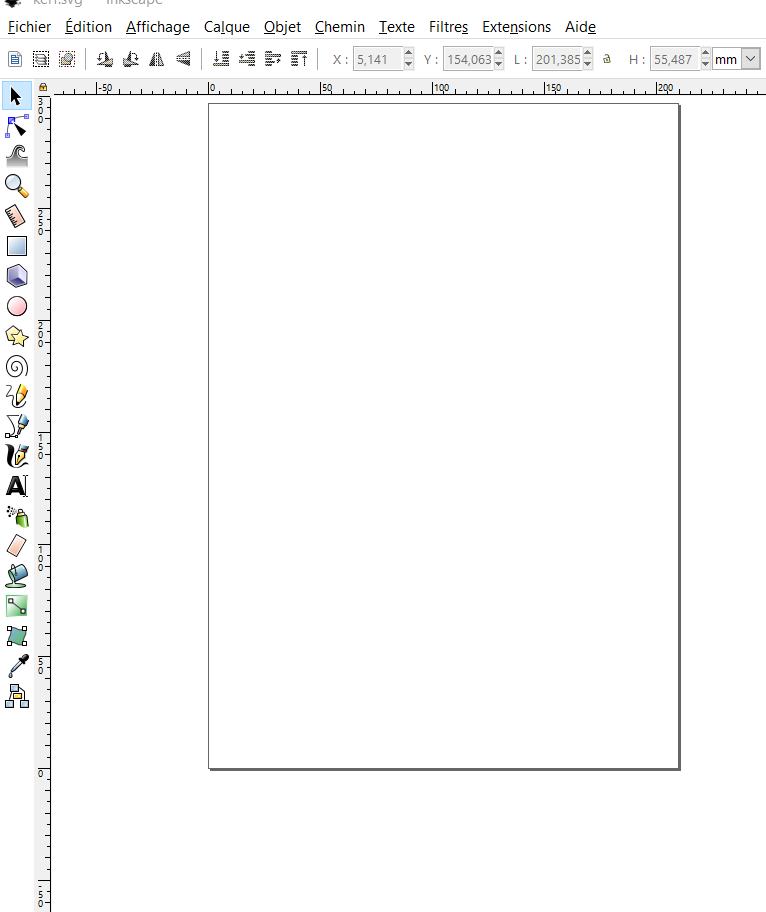Rotate selection 90° counter-clockwise

click(x=105, y=59)
